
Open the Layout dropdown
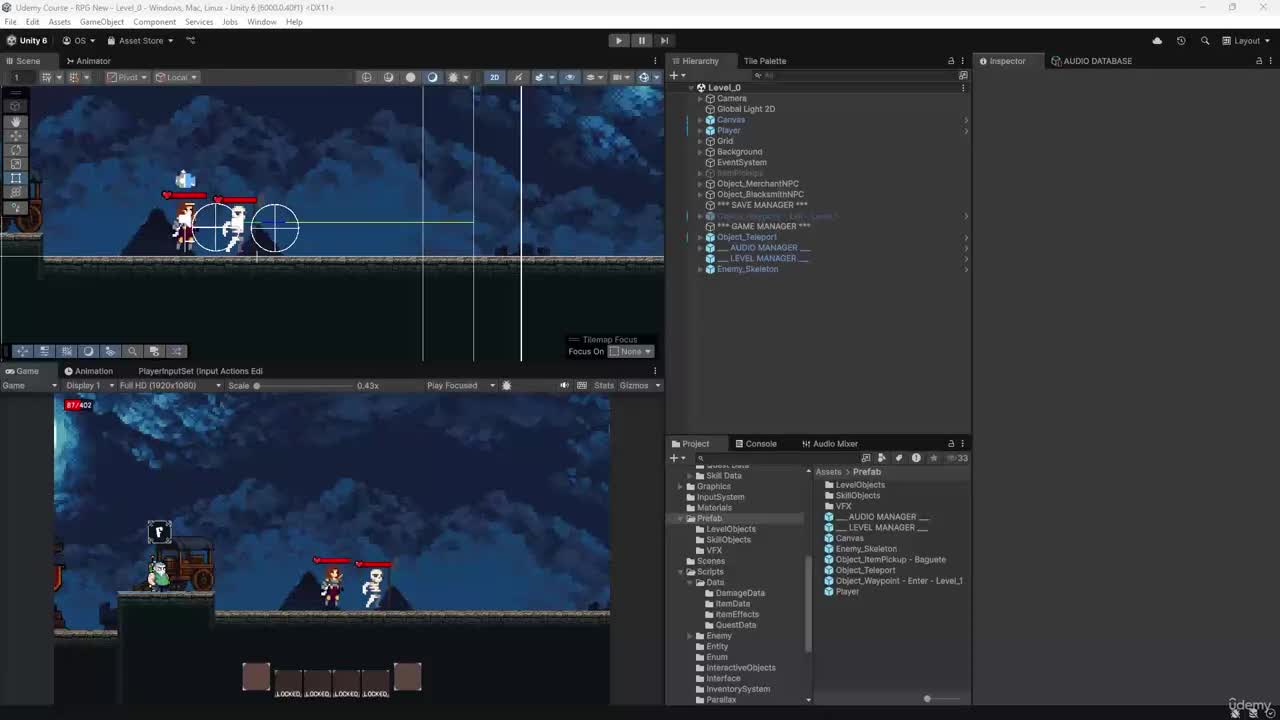pos(1247,41)
